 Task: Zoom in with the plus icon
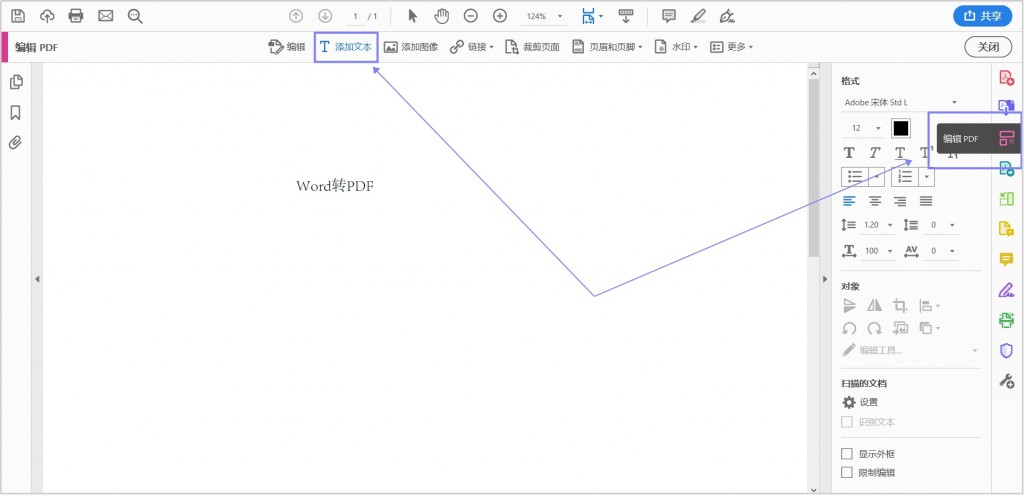(500, 16)
